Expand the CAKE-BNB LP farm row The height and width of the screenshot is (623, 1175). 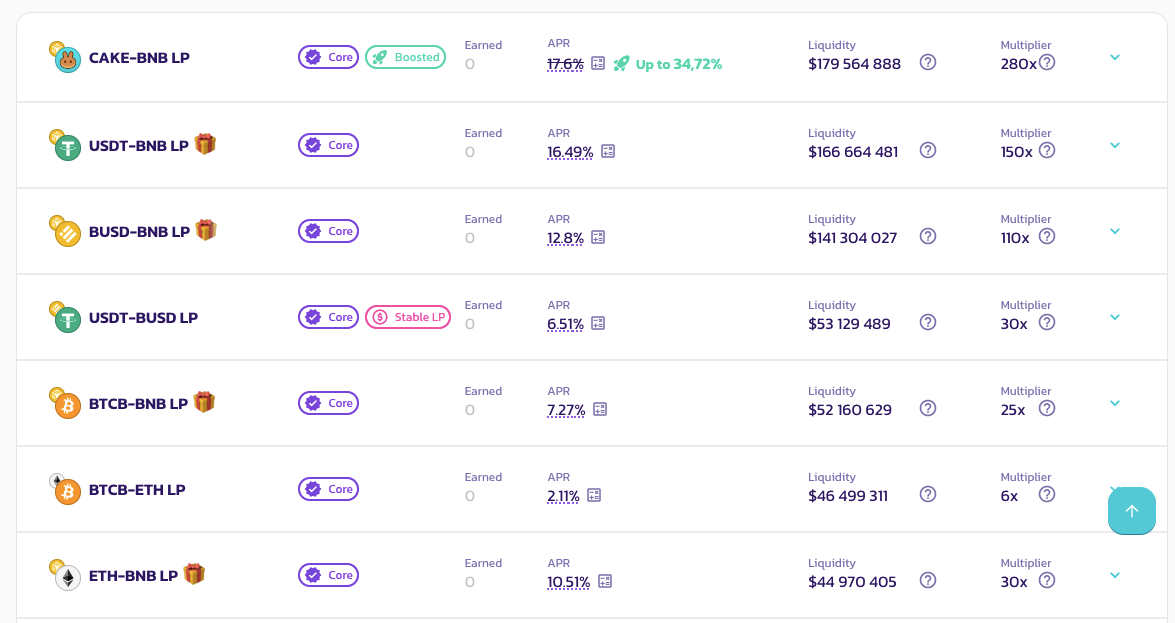coord(1115,57)
